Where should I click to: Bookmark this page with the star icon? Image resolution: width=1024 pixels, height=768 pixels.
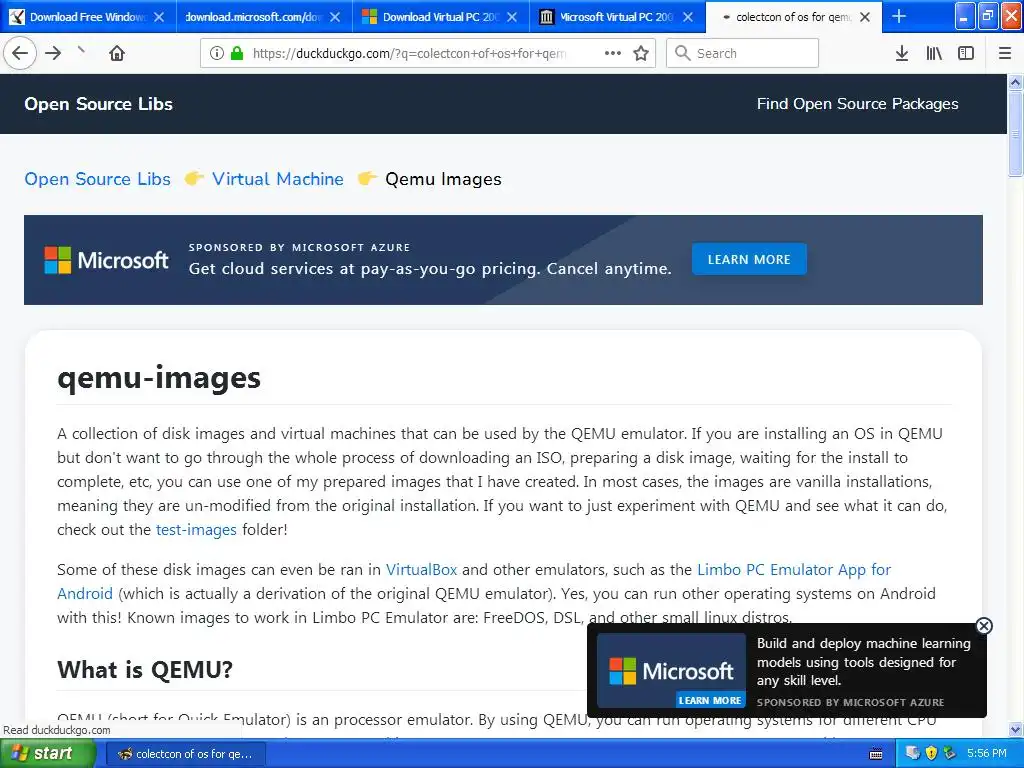tap(641, 53)
